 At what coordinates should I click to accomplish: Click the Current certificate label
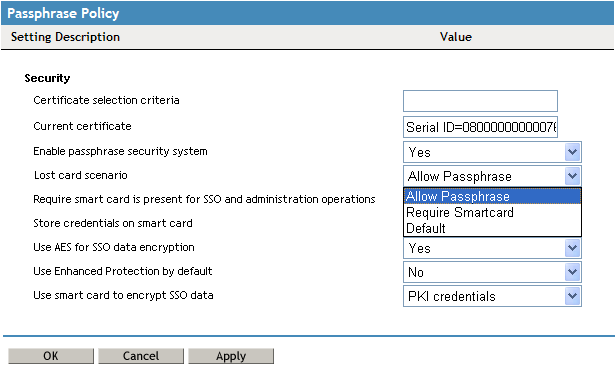[82, 126]
